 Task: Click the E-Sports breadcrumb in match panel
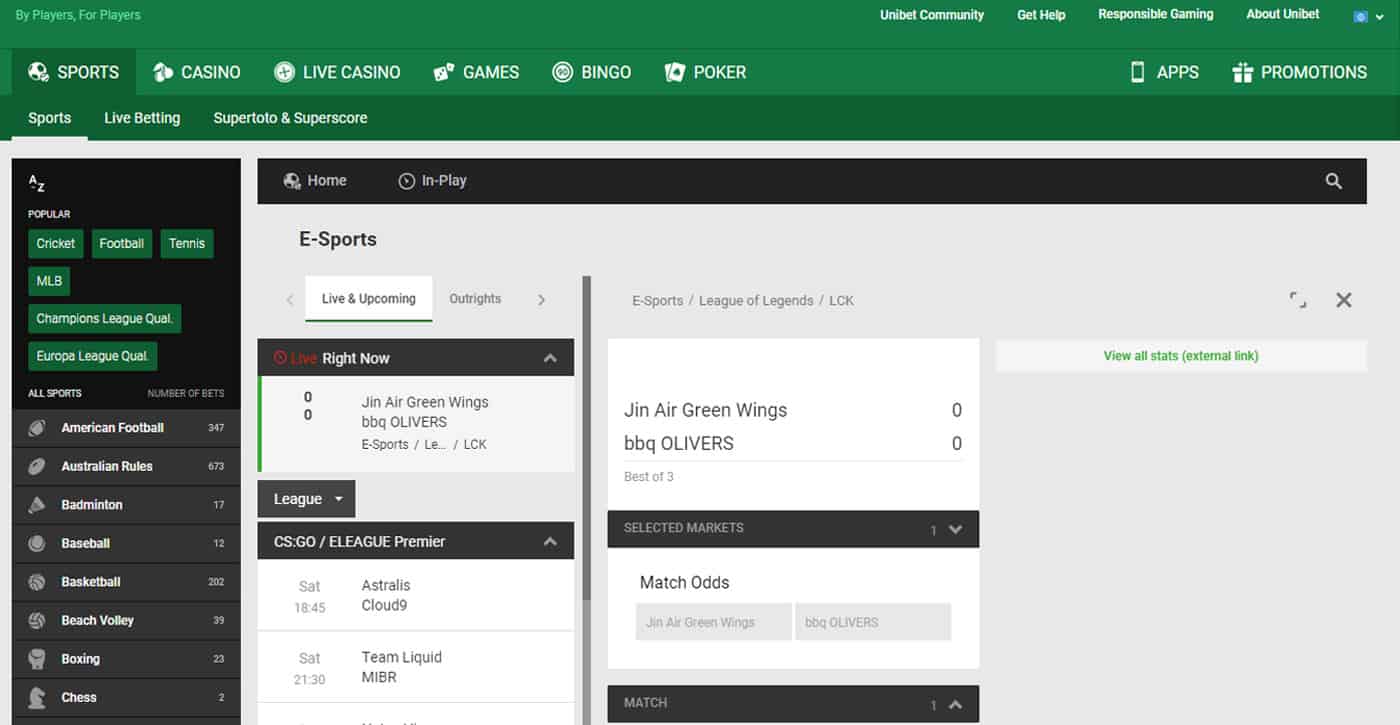[658, 301]
